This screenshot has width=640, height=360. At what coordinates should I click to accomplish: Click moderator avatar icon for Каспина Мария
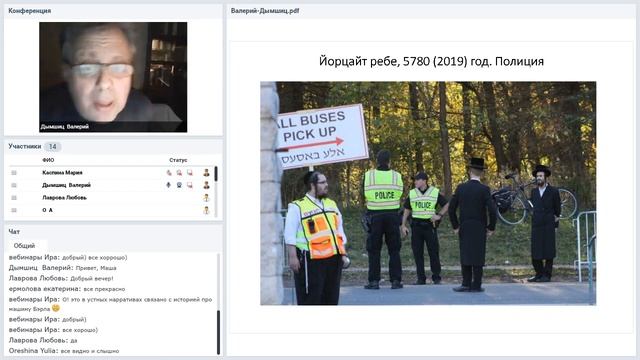pos(207,173)
